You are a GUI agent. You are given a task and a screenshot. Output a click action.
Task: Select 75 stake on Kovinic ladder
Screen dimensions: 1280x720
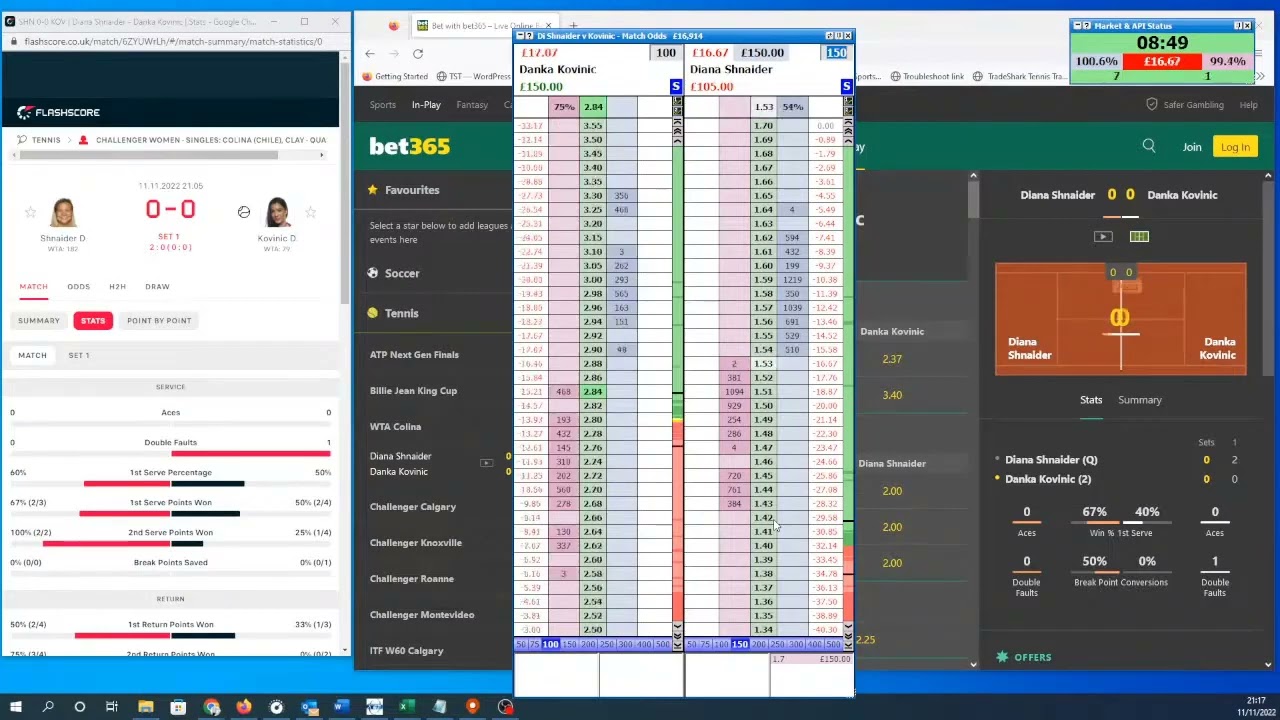(535, 645)
